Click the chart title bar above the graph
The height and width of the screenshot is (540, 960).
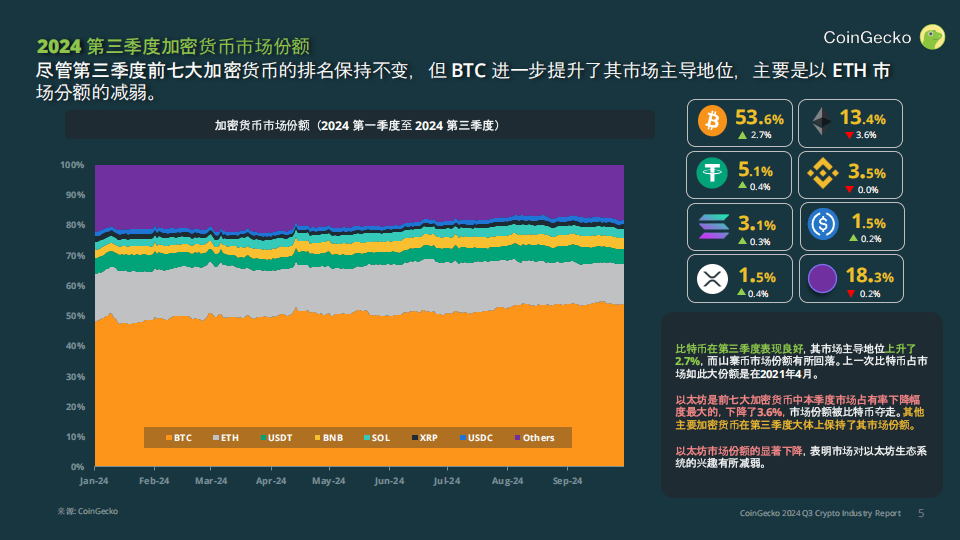360,125
